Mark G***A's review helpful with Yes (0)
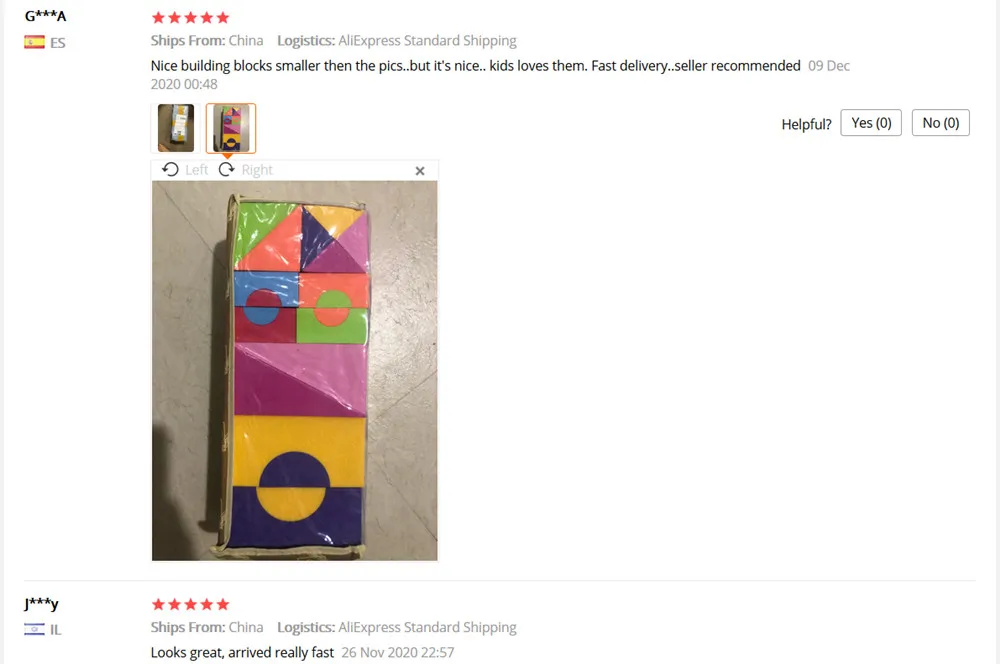The width and height of the screenshot is (1000, 664). point(871,122)
